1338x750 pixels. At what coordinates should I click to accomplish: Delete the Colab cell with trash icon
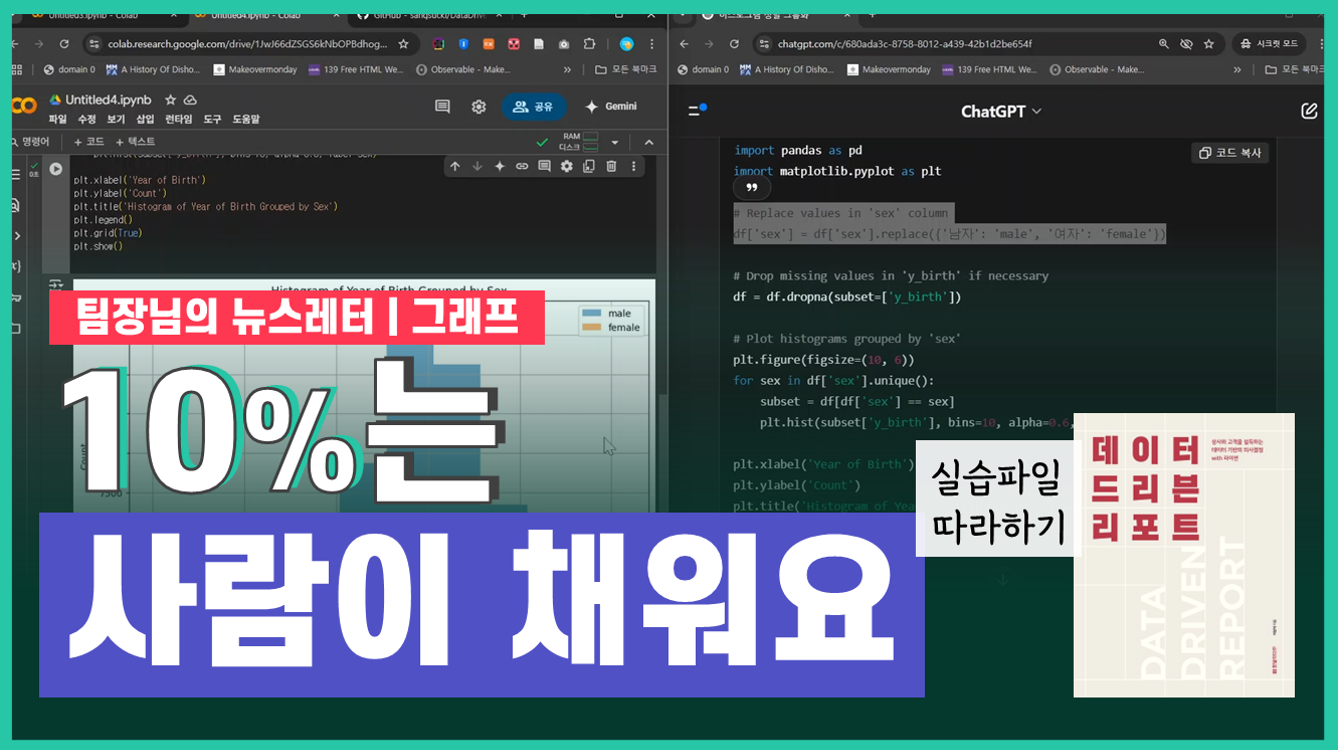pos(611,167)
